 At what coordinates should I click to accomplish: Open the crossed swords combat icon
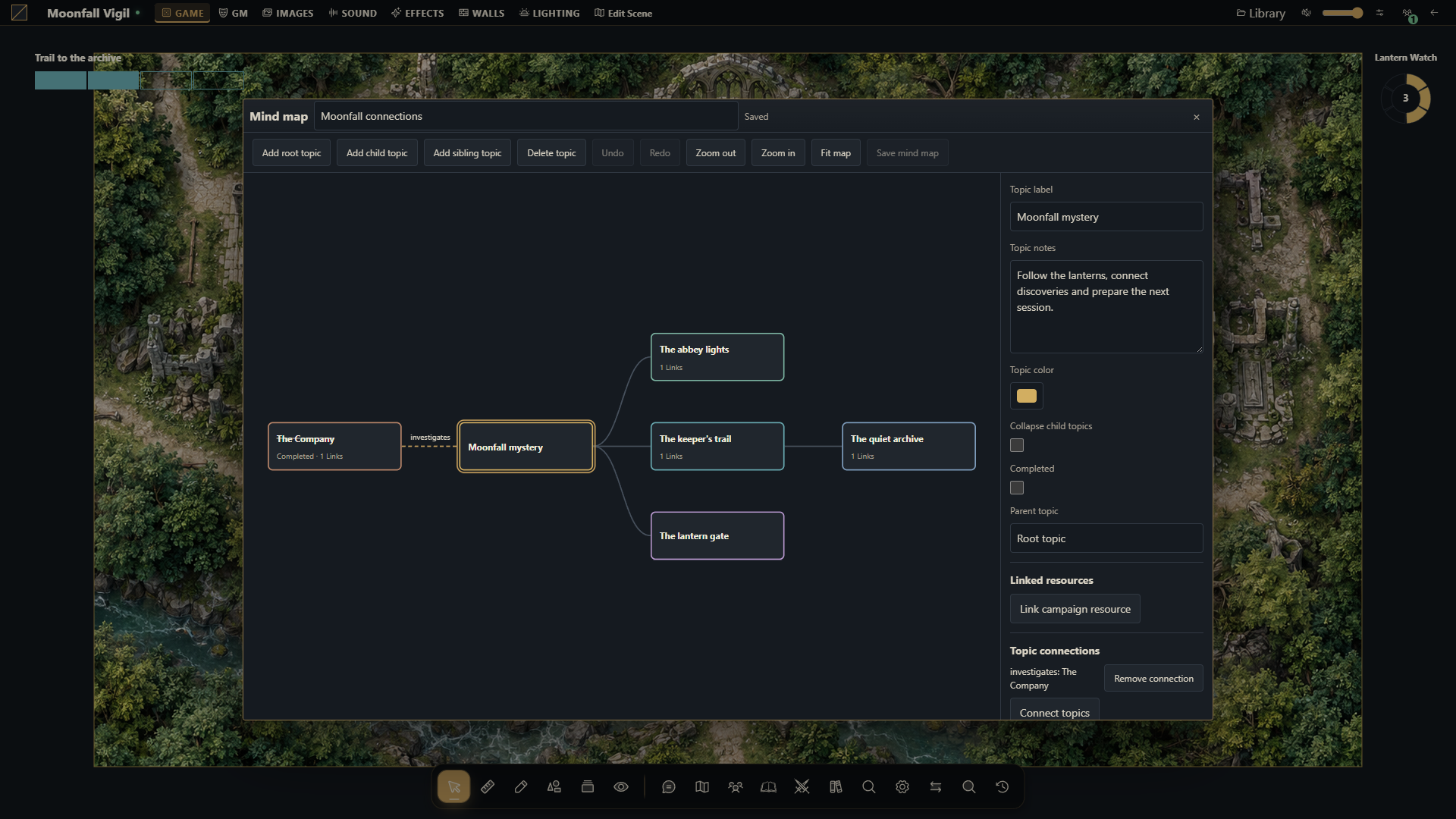tap(802, 787)
